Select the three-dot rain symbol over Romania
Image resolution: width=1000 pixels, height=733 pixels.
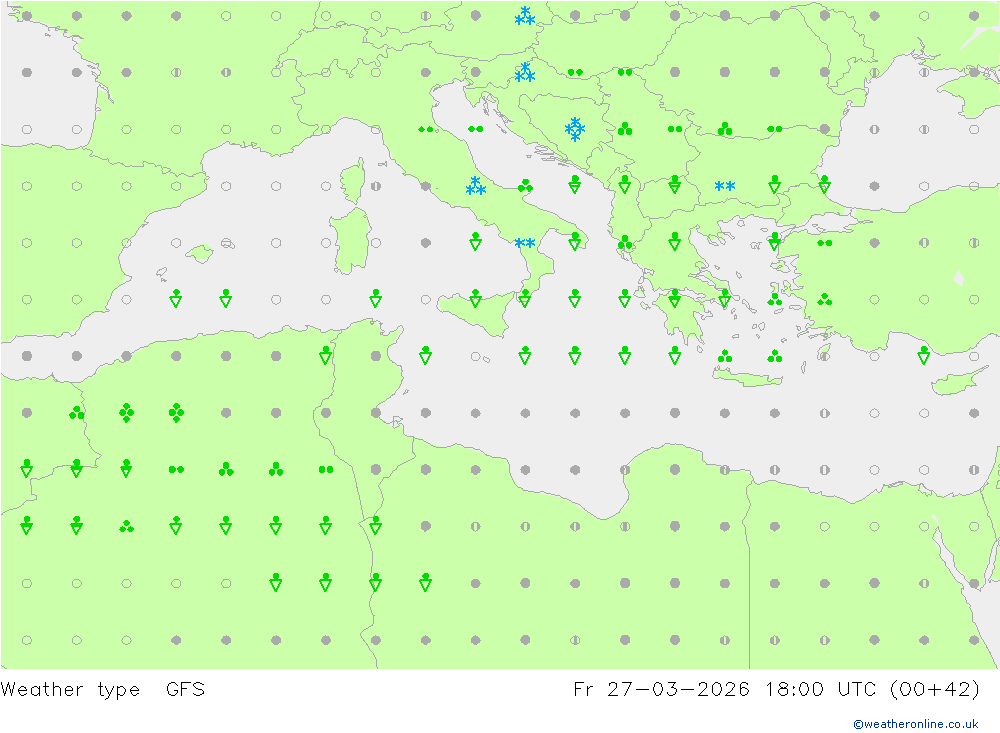[x=724, y=129]
